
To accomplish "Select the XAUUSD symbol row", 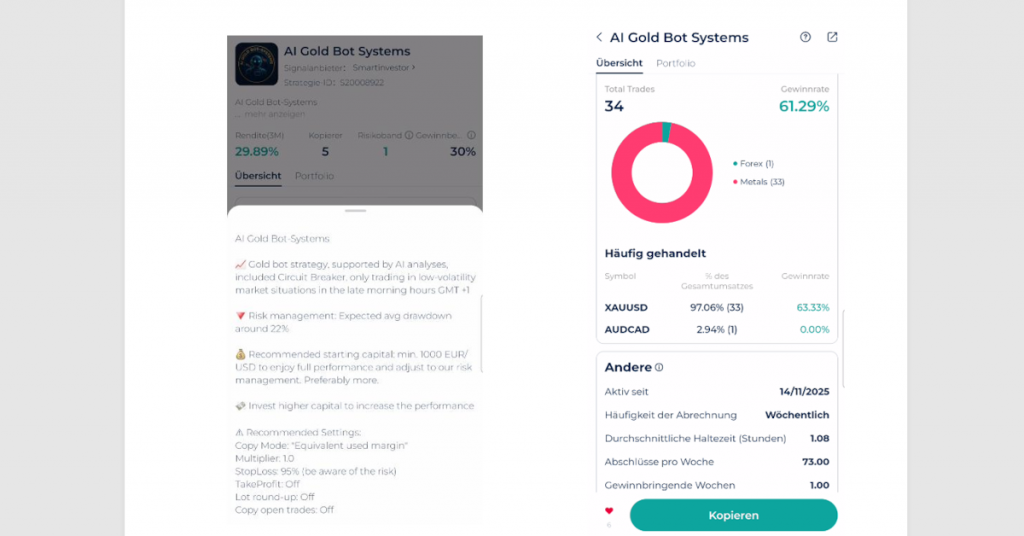I will coord(716,307).
